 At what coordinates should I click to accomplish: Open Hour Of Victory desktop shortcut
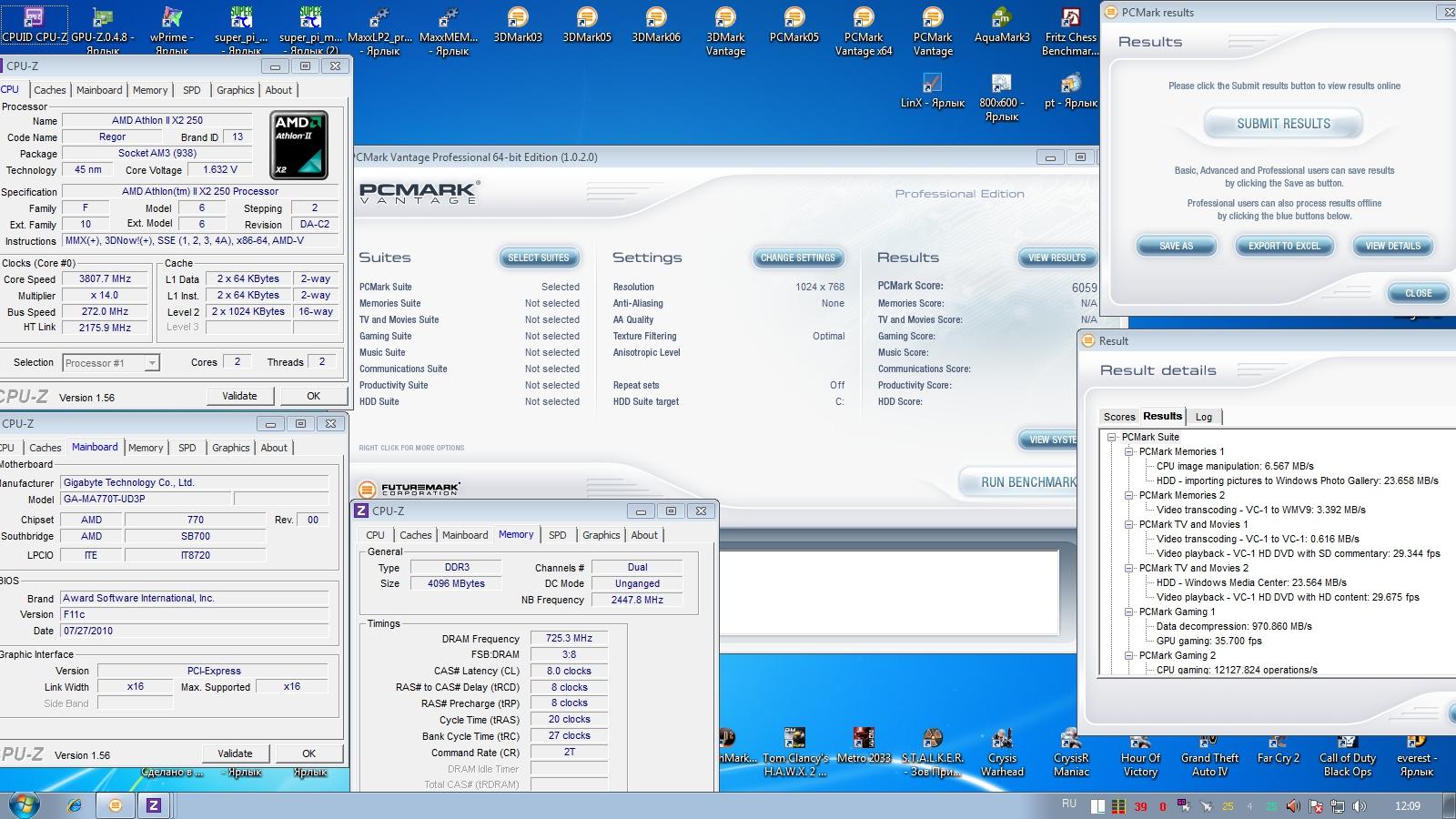(1140, 753)
